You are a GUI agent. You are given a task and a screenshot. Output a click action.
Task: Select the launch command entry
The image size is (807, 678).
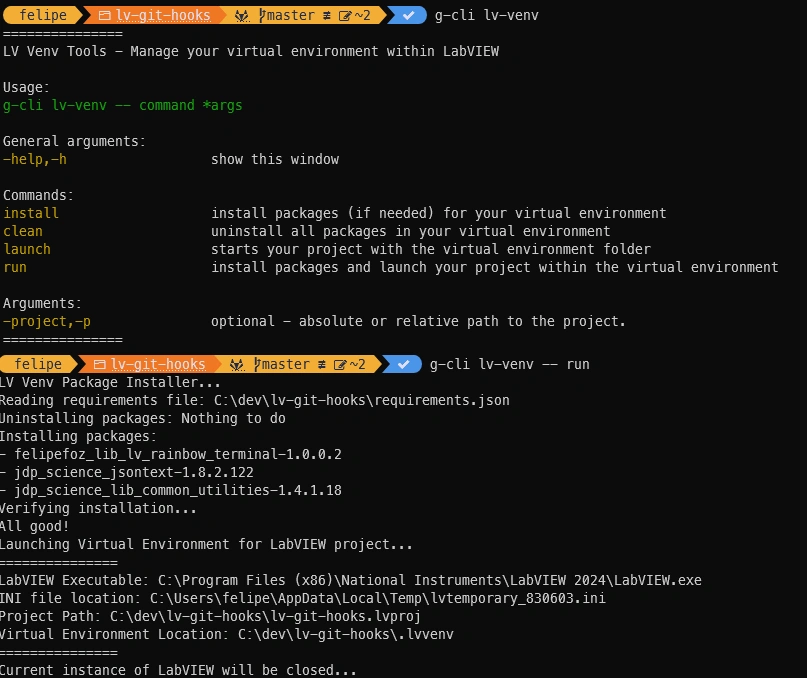[x=27, y=249]
